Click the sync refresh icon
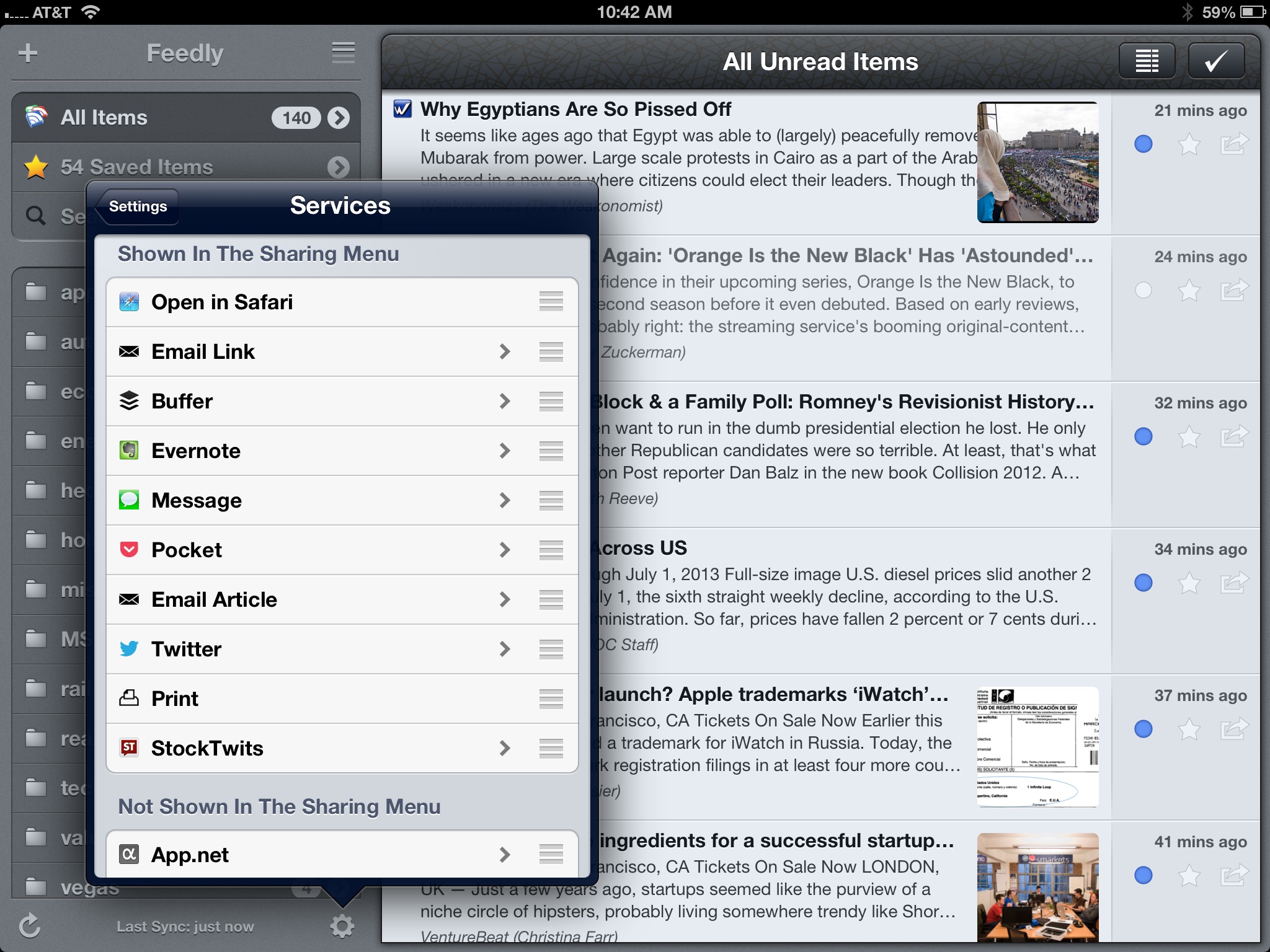Screen dimensions: 1270x952 pyautogui.click(x=29, y=926)
